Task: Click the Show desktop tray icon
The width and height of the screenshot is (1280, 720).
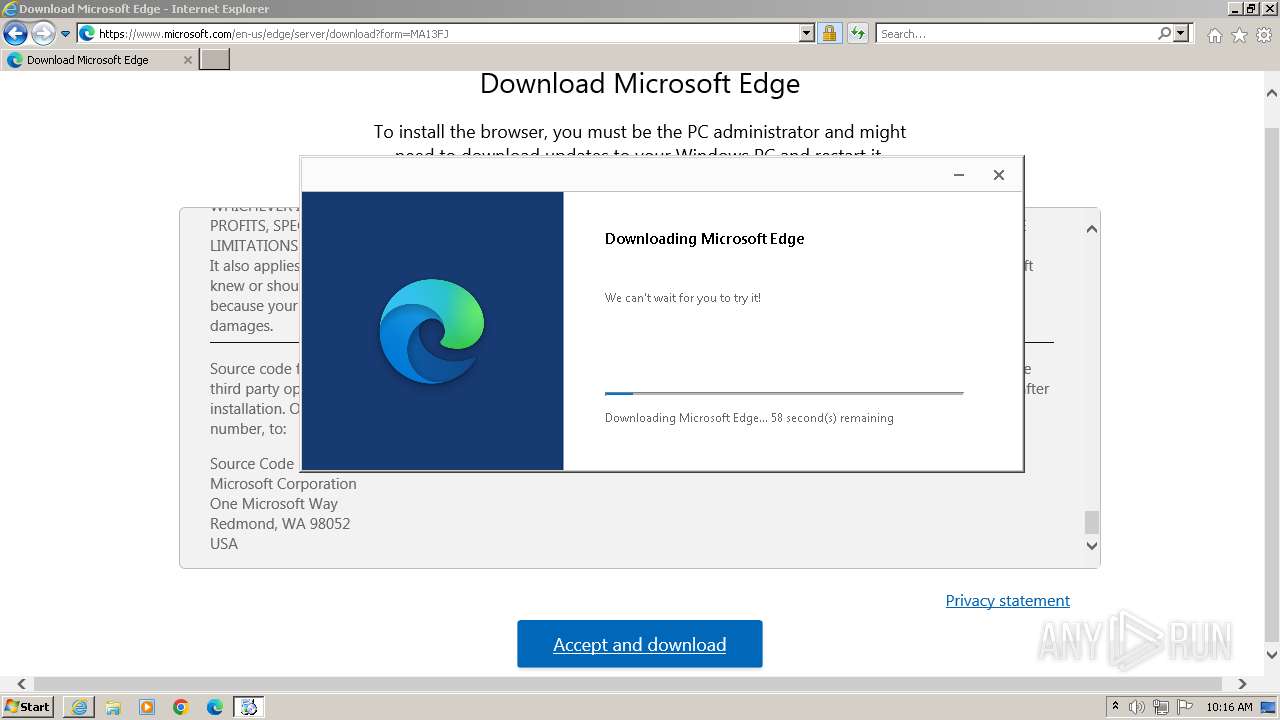Action: coord(1268,707)
